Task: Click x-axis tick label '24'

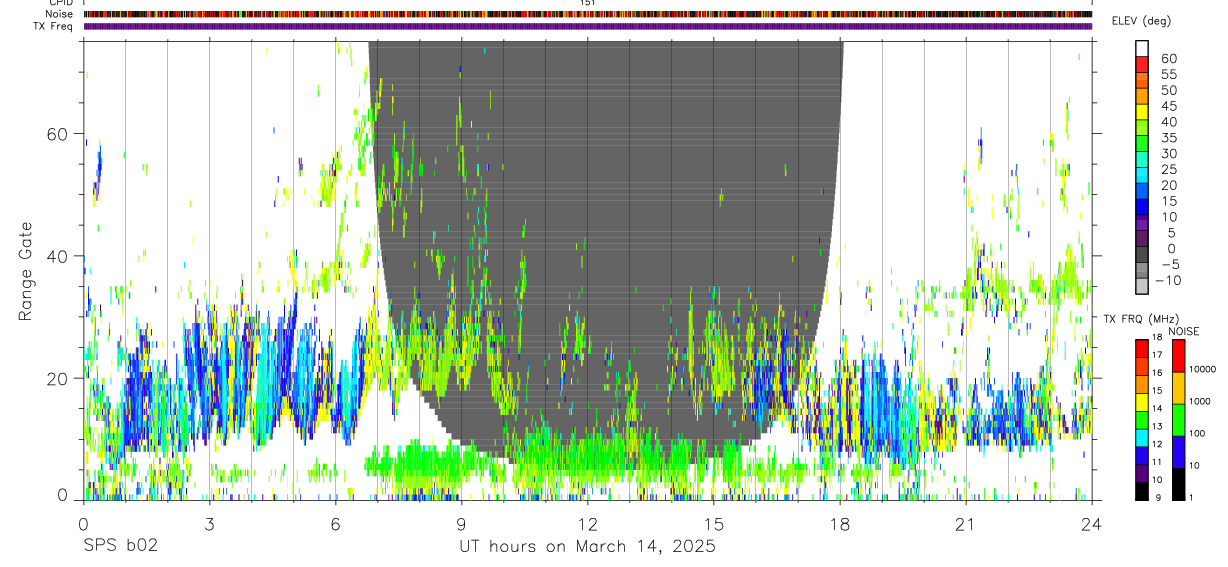Action: click(1092, 524)
